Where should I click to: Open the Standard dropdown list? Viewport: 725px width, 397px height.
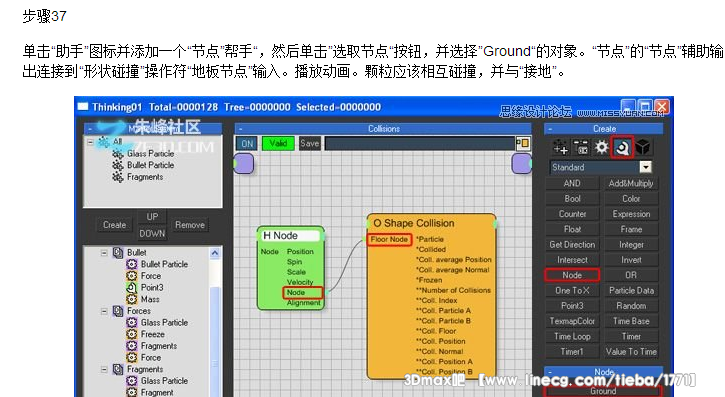click(x=646, y=167)
